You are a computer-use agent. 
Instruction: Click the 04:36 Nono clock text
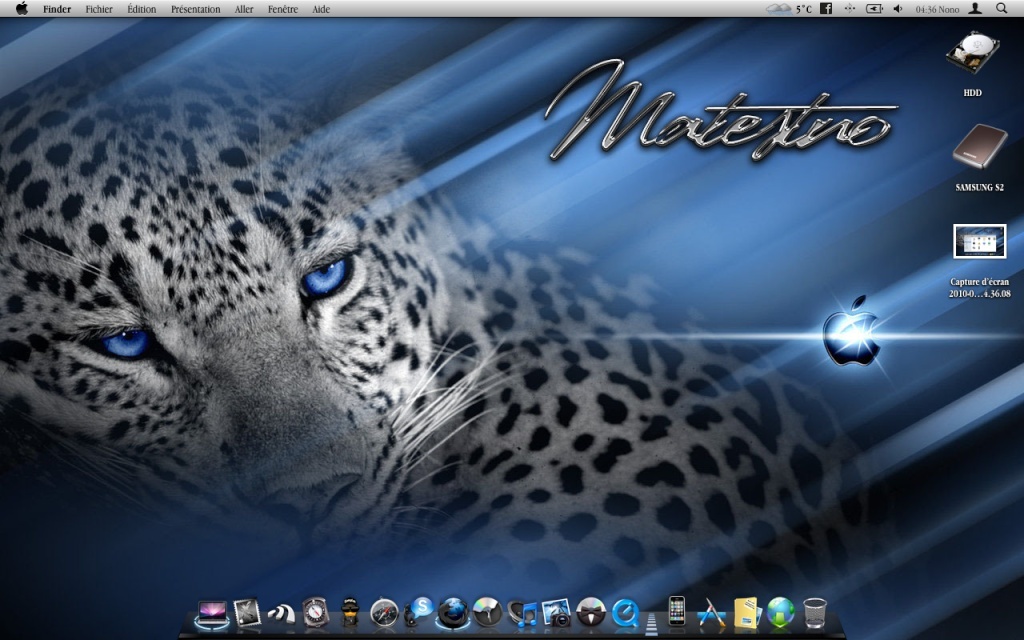937,9
